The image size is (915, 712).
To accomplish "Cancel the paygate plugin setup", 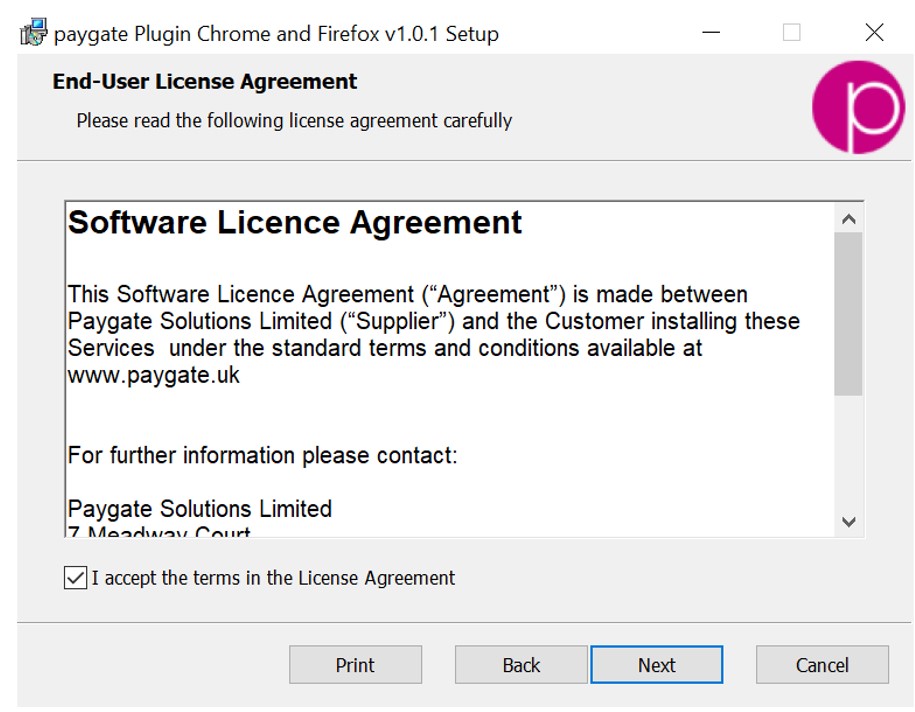I will [822, 665].
